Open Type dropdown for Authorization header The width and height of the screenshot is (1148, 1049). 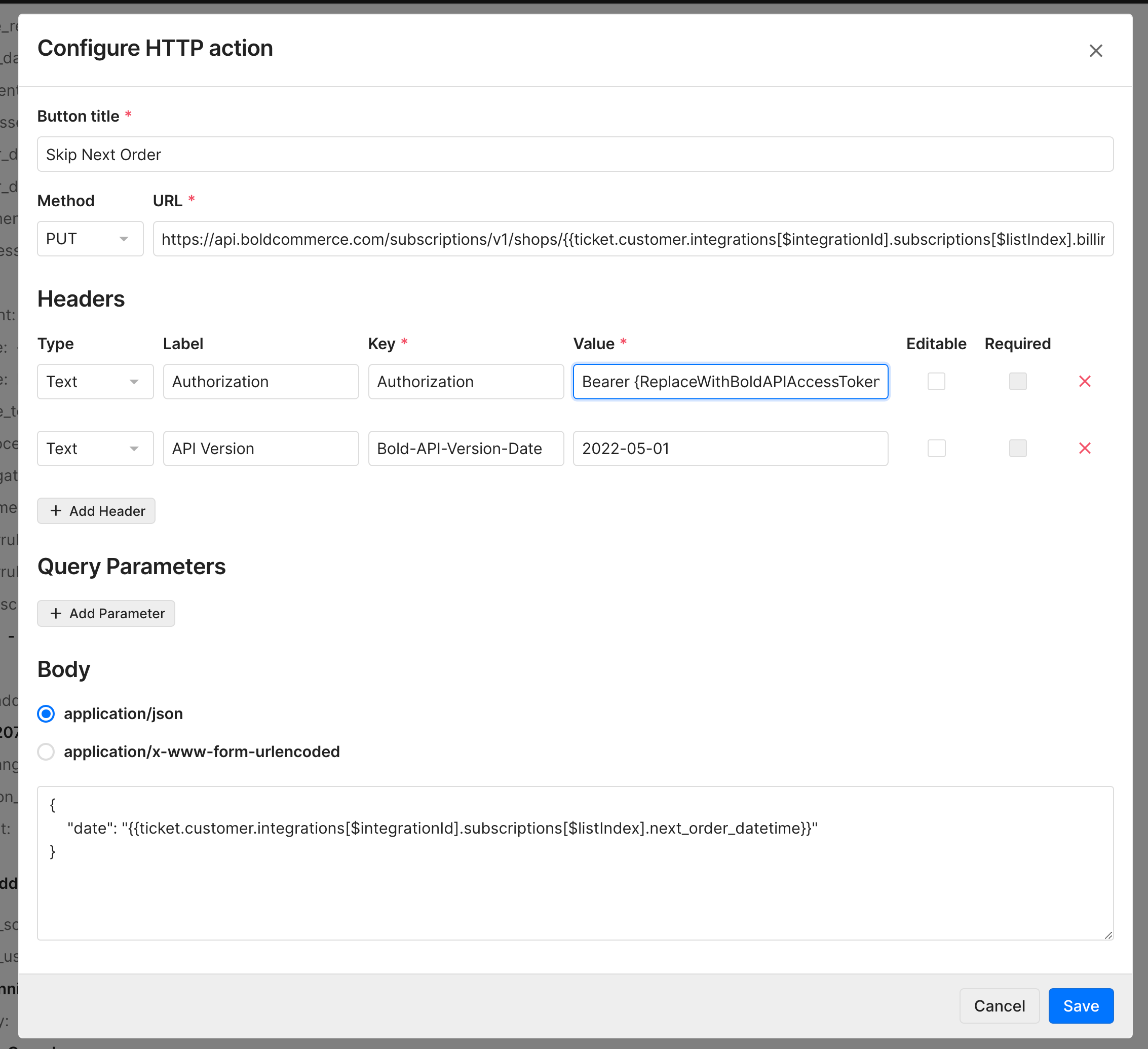(x=95, y=382)
